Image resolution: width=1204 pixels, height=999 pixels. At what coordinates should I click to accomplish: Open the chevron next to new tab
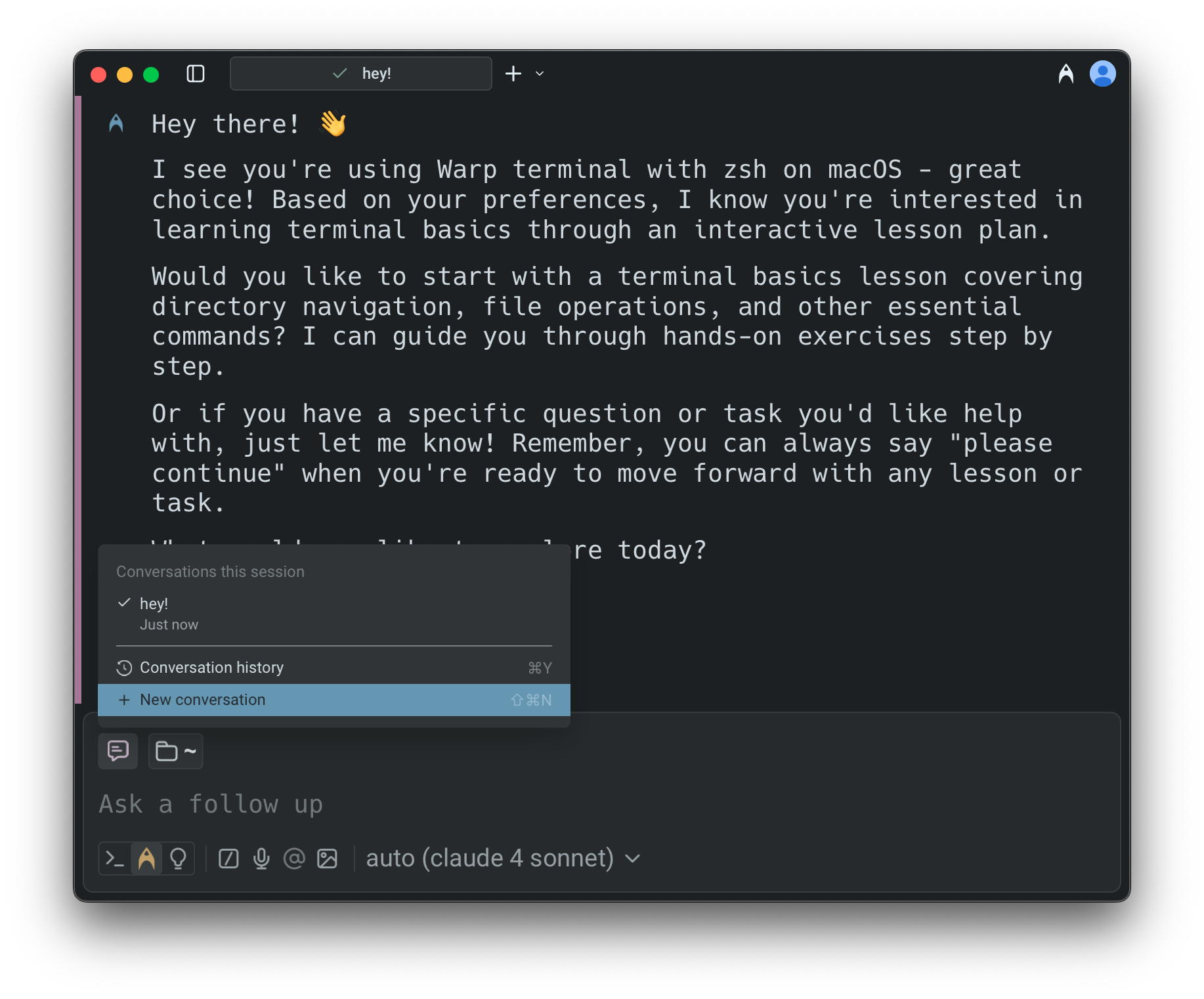540,74
